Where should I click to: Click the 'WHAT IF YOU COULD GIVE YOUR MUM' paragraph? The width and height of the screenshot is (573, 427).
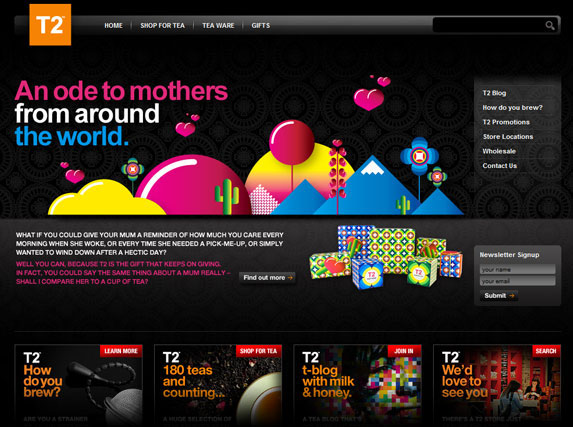click(x=150, y=243)
